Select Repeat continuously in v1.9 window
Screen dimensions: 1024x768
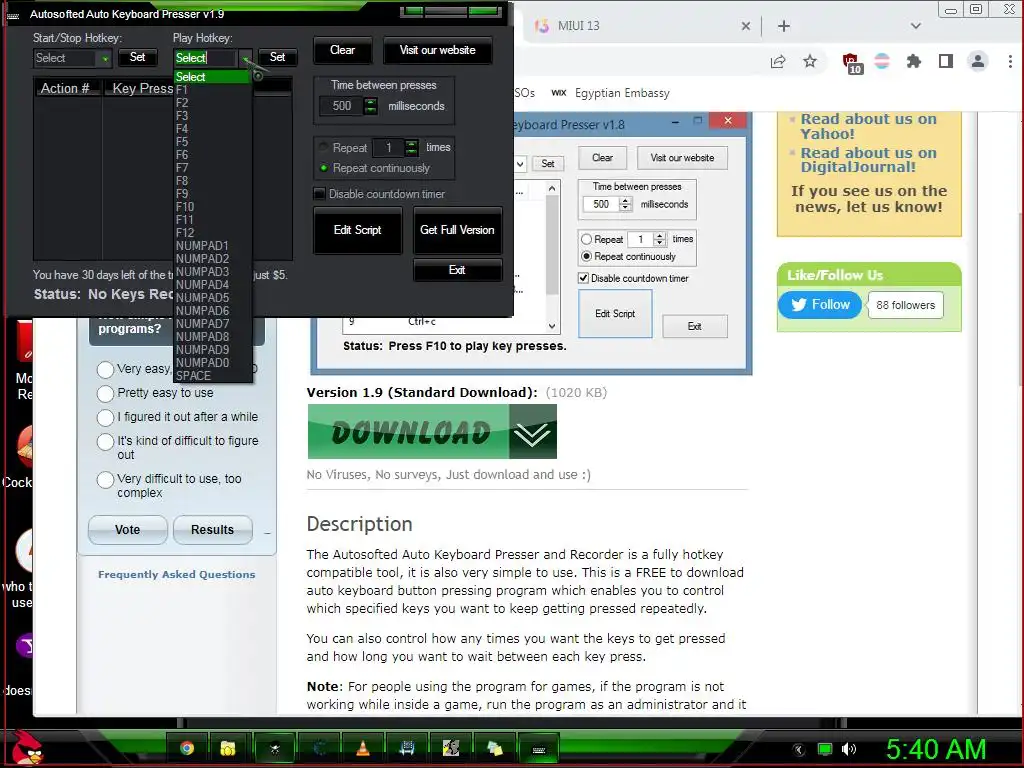(x=323, y=168)
